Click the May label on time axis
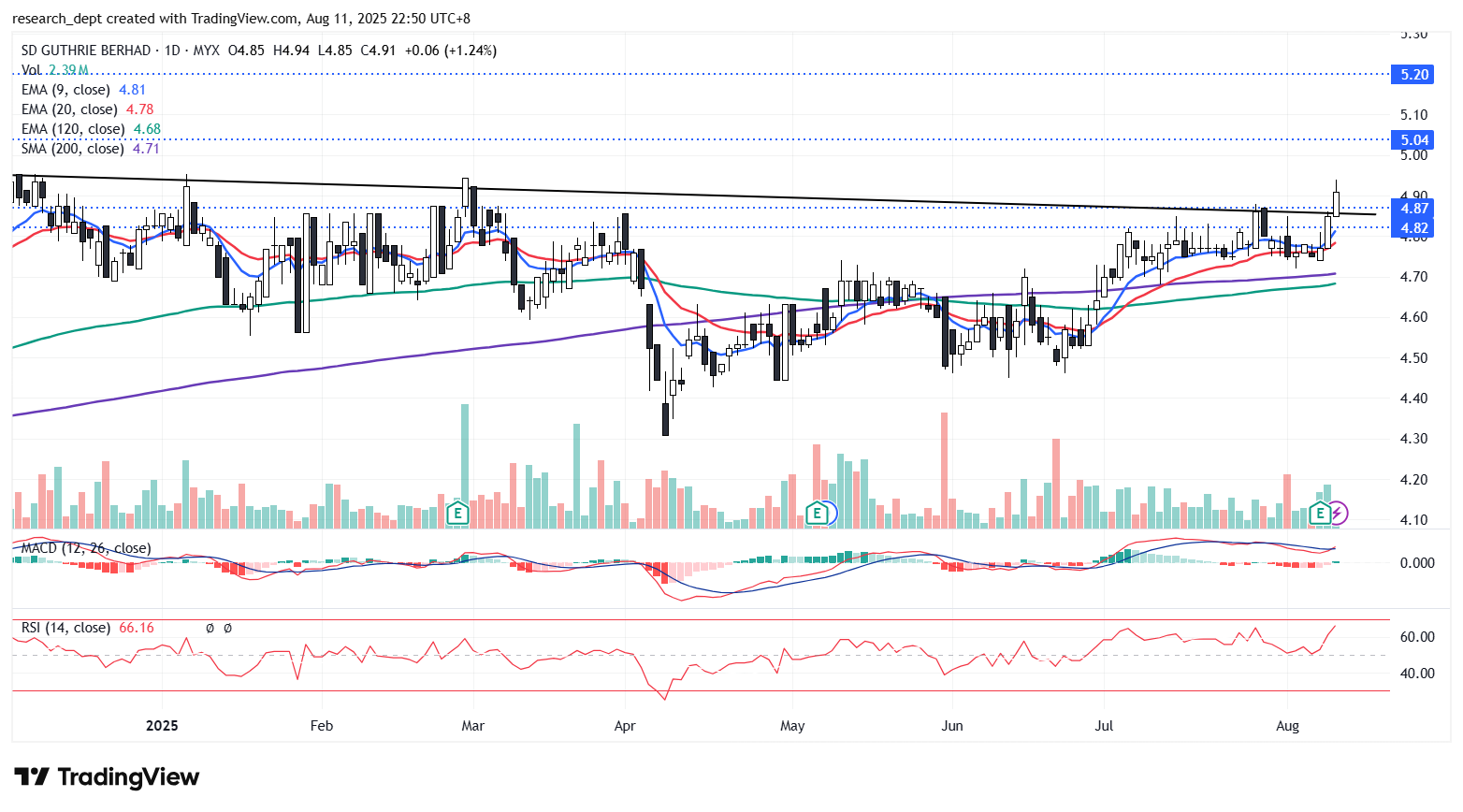 pos(792,726)
